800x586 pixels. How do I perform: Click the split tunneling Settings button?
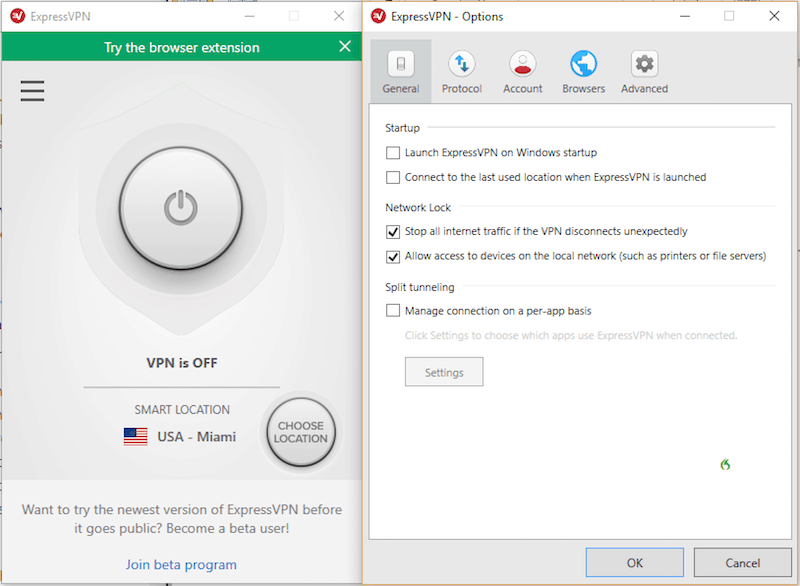pos(444,372)
